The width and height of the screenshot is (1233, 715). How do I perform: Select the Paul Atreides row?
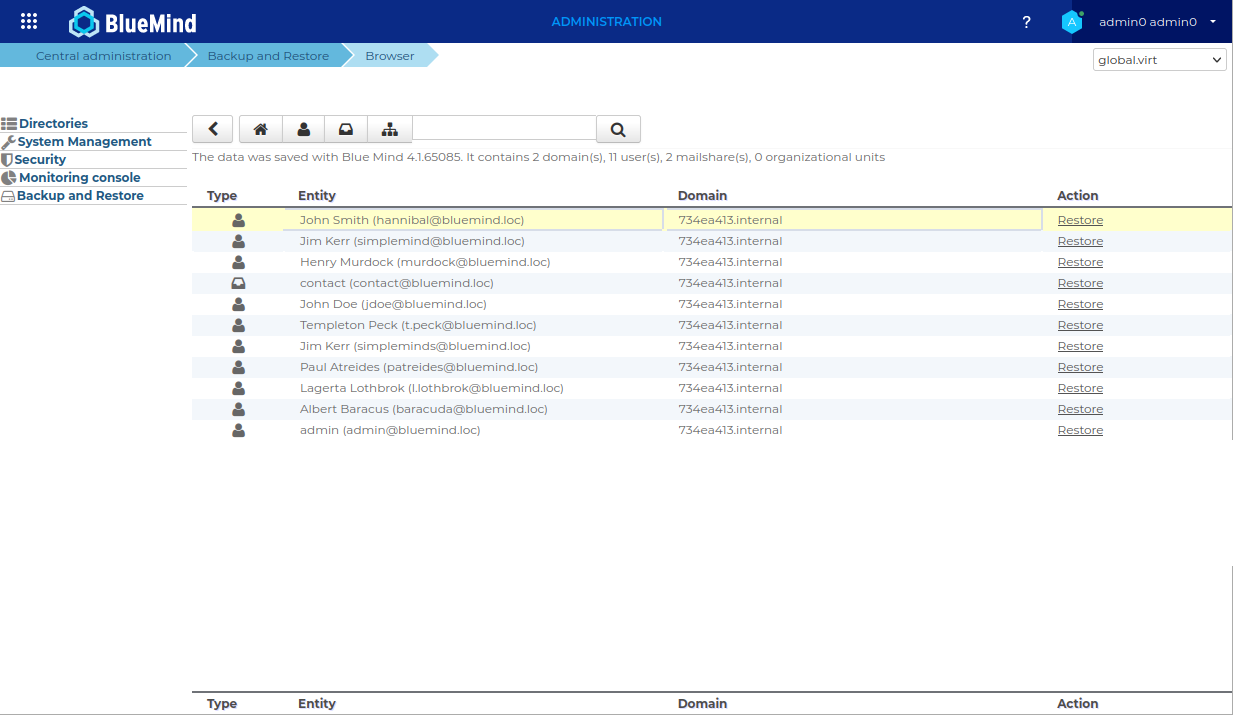click(x=419, y=367)
